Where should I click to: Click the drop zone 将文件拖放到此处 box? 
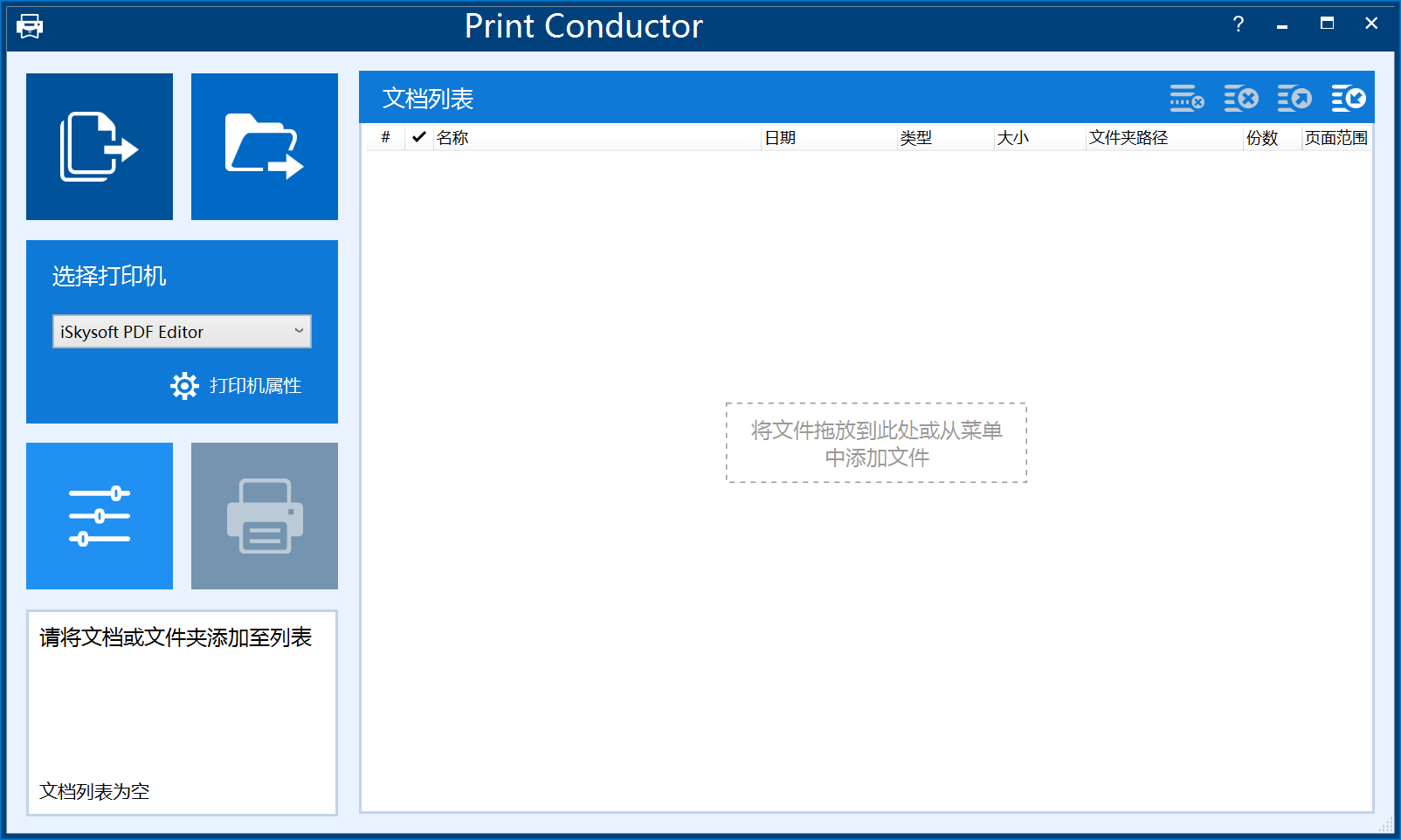(876, 443)
